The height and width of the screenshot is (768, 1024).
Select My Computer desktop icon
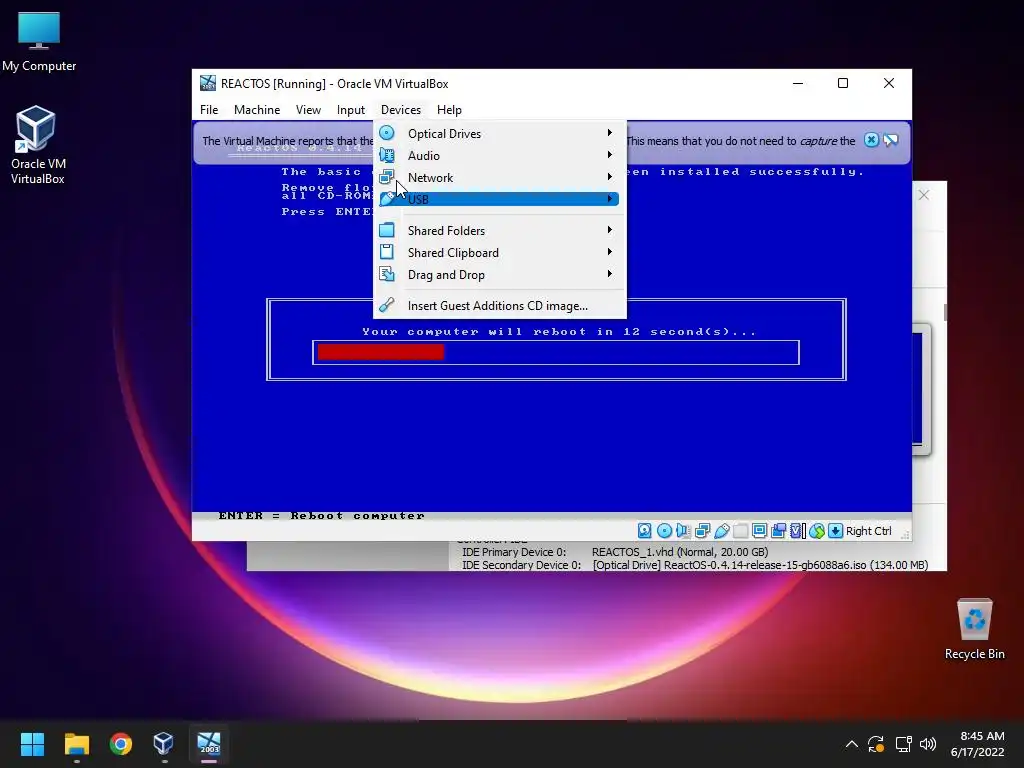pyautogui.click(x=39, y=40)
